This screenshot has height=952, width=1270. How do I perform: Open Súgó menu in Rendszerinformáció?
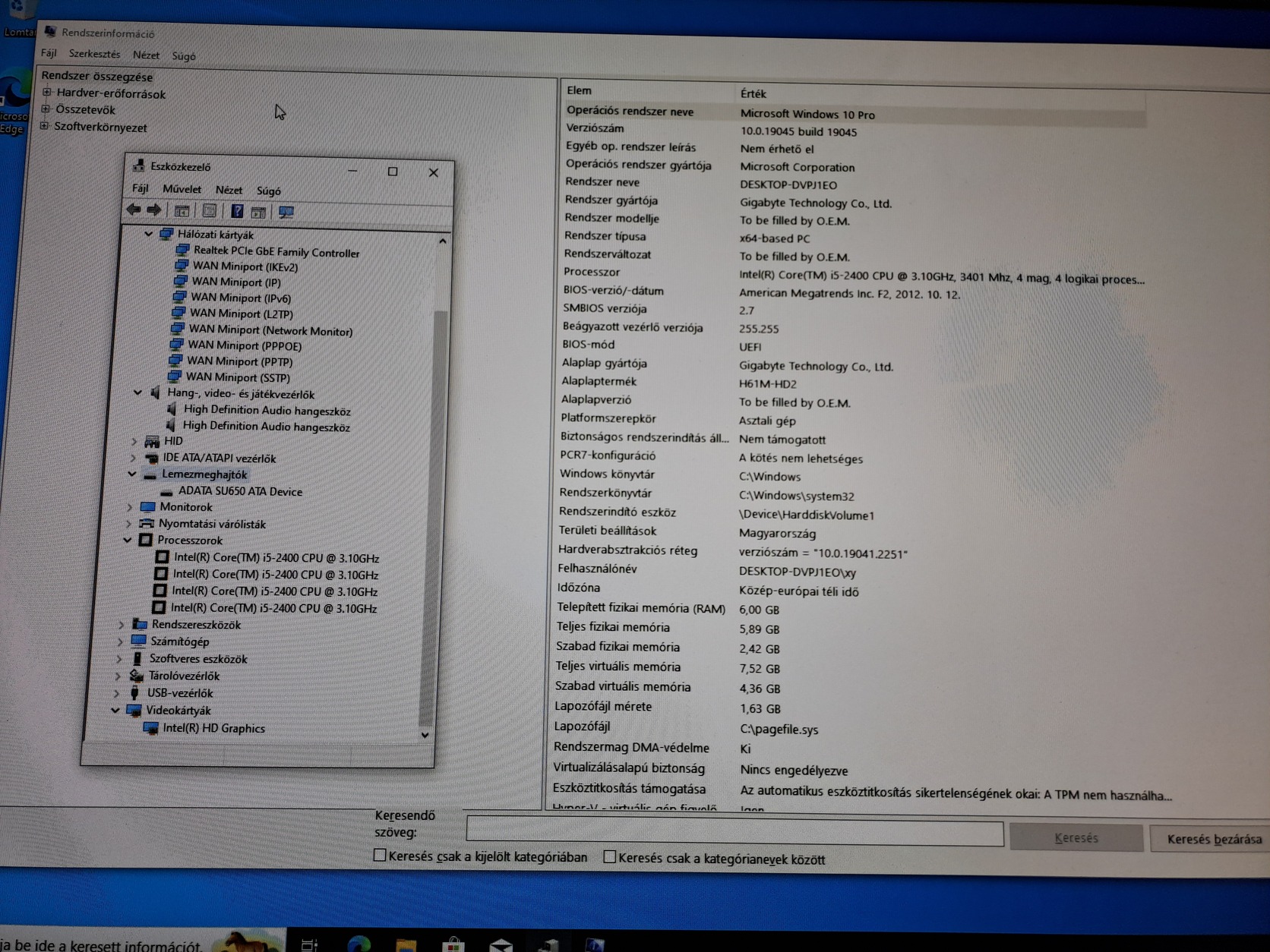coord(184,55)
